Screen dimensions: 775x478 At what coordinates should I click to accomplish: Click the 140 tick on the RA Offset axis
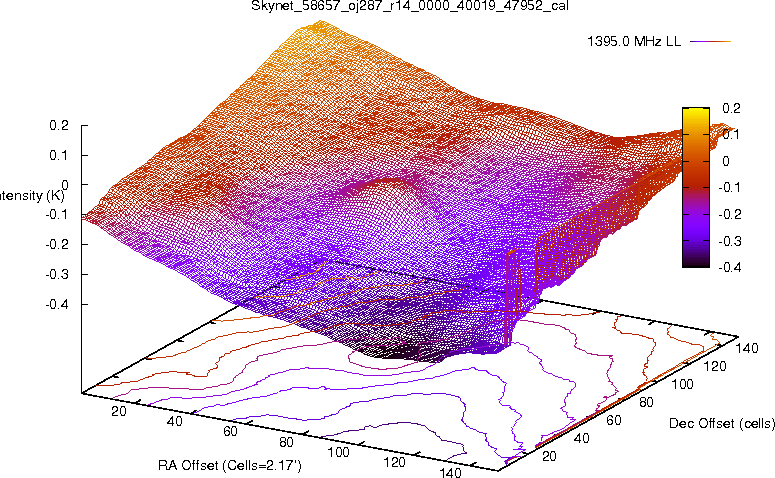click(x=450, y=473)
